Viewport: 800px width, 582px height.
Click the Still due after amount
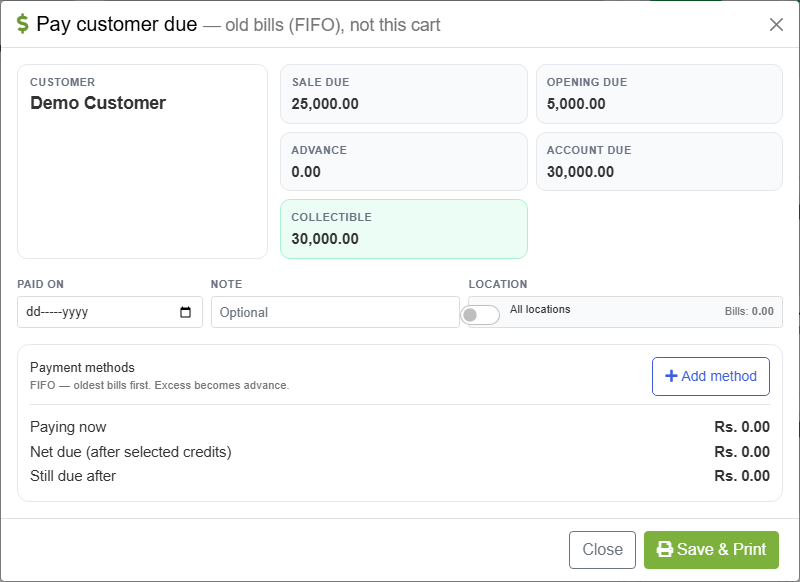click(x=742, y=476)
